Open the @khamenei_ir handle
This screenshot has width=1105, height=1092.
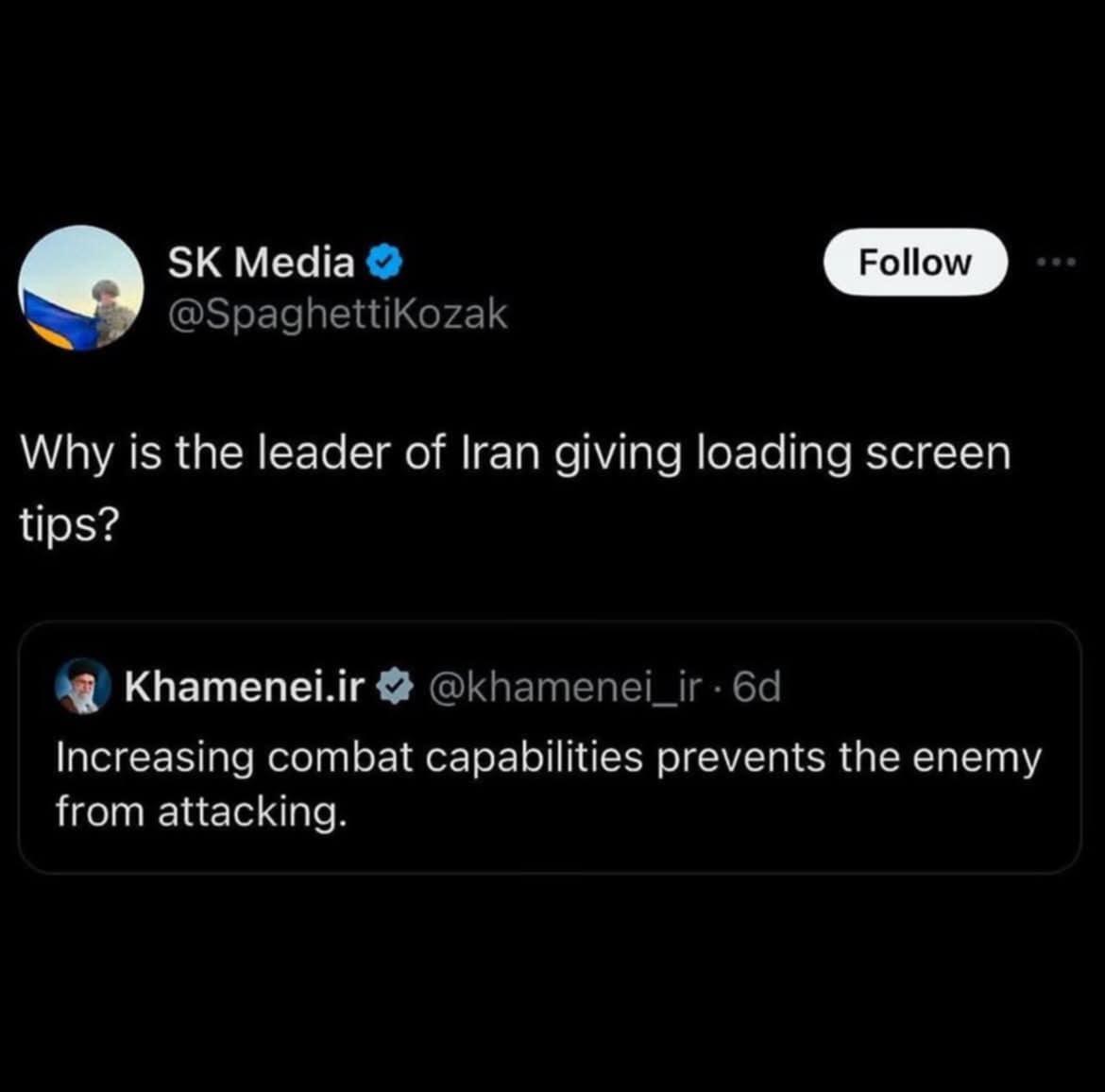tap(566, 687)
